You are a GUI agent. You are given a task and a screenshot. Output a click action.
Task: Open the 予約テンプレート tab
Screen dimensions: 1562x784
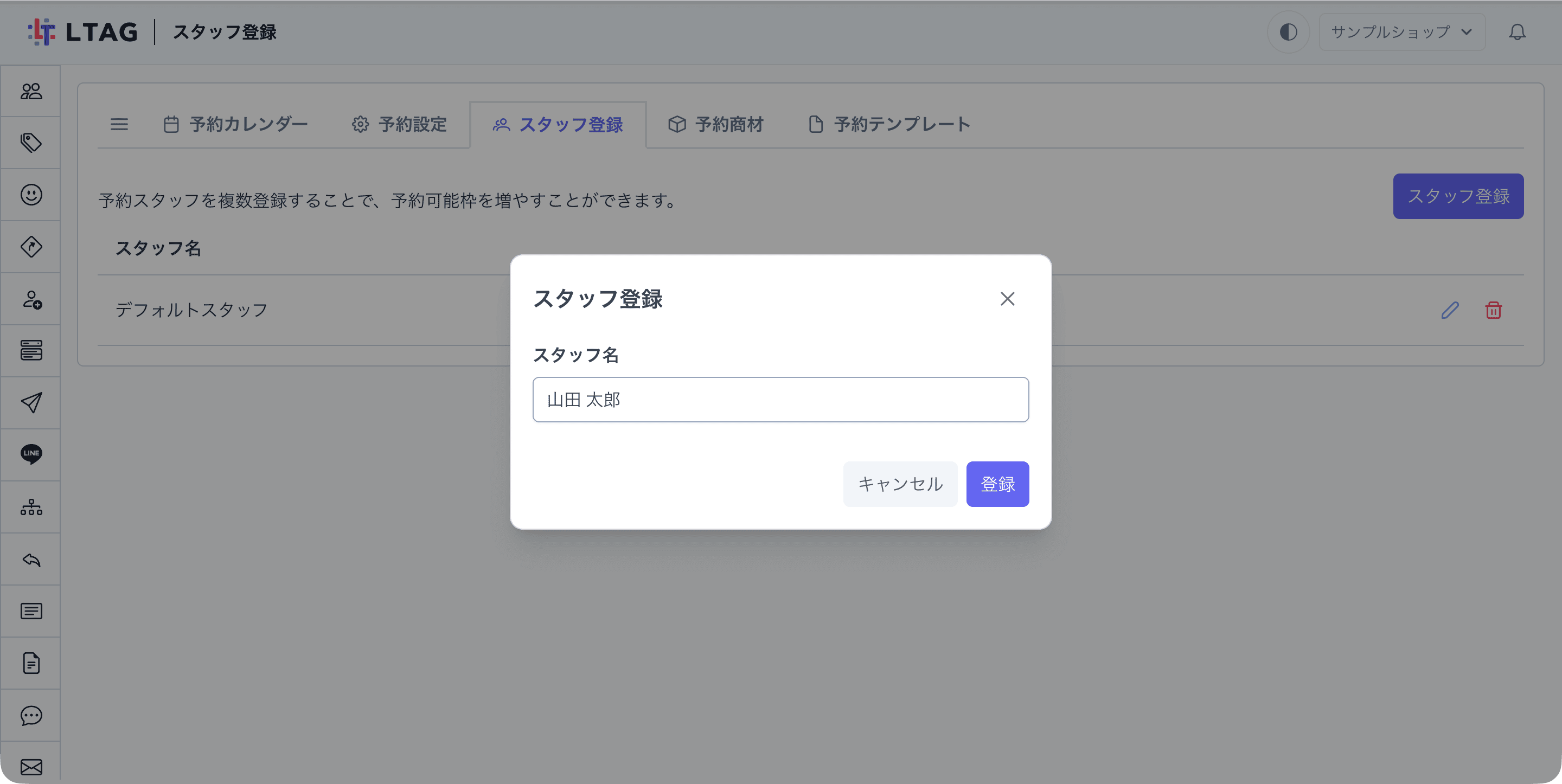click(x=889, y=124)
